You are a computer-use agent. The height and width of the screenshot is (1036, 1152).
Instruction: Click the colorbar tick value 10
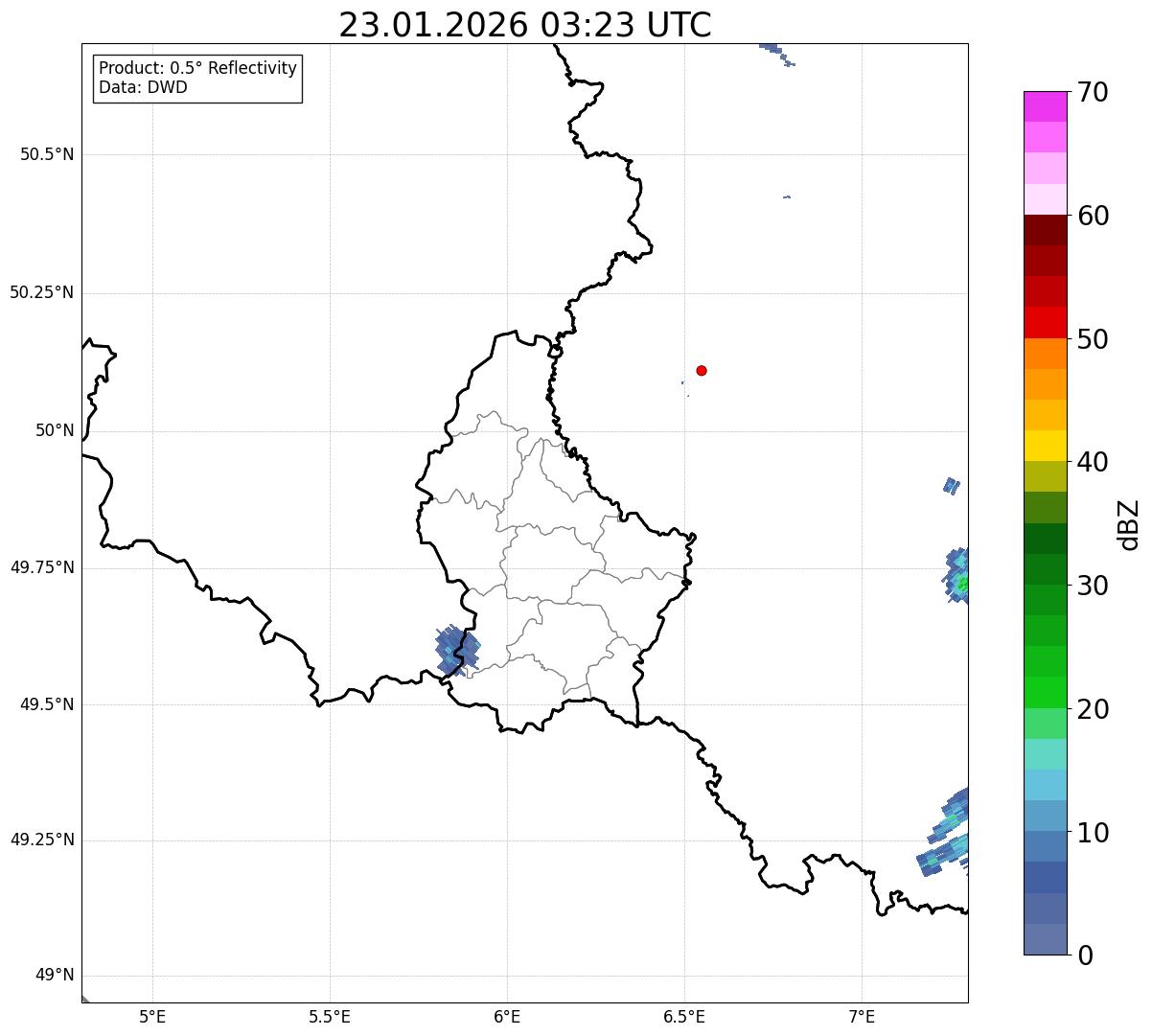point(1093,833)
